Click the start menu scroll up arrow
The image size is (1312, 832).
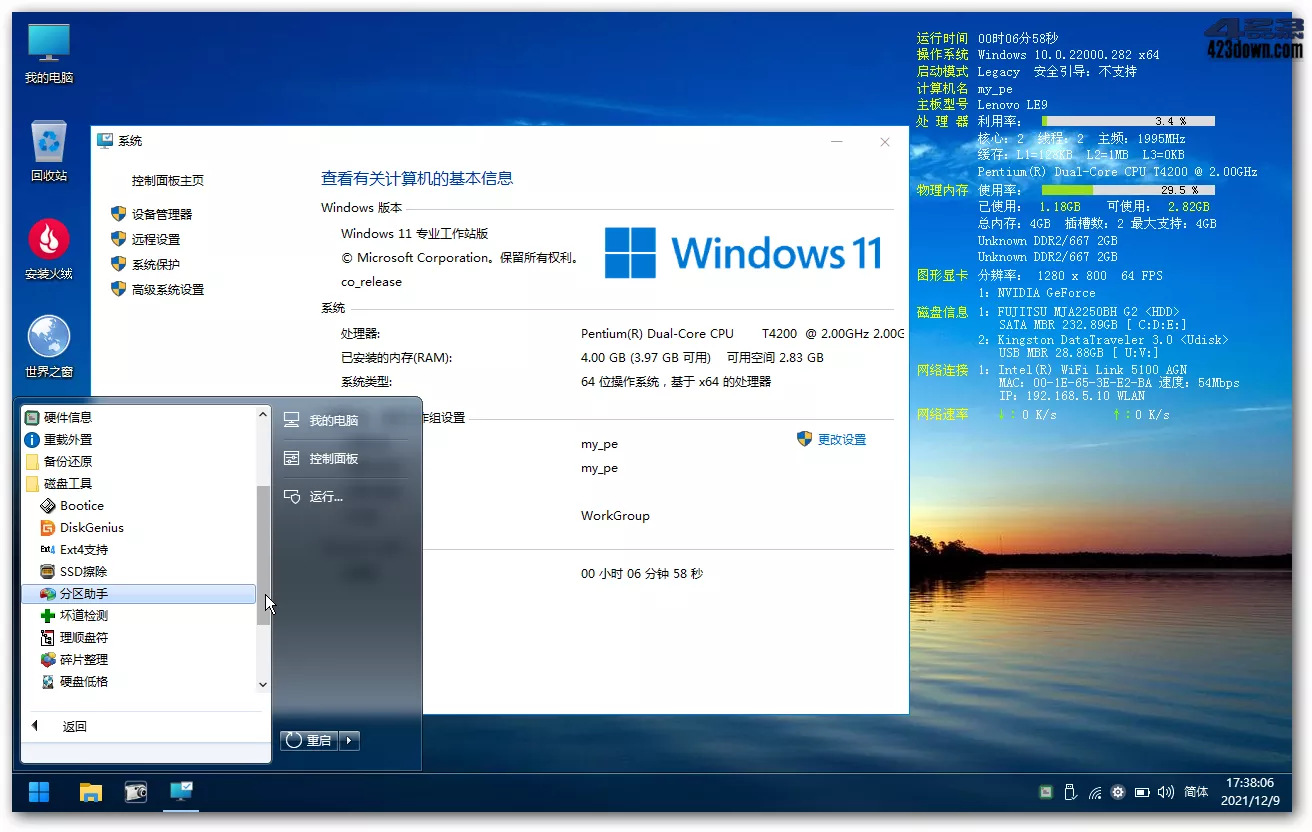[x=263, y=413]
